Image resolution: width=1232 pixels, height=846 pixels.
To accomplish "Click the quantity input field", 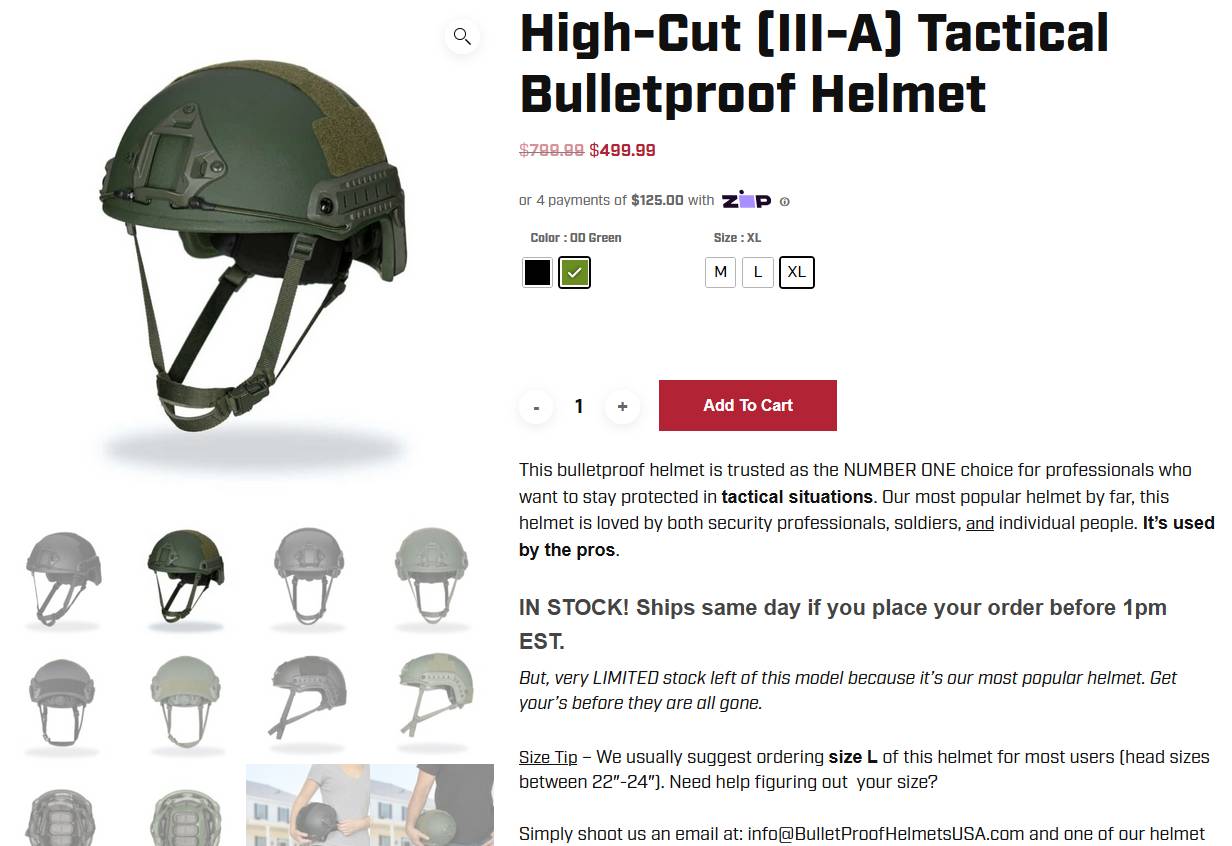I will tap(579, 406).
